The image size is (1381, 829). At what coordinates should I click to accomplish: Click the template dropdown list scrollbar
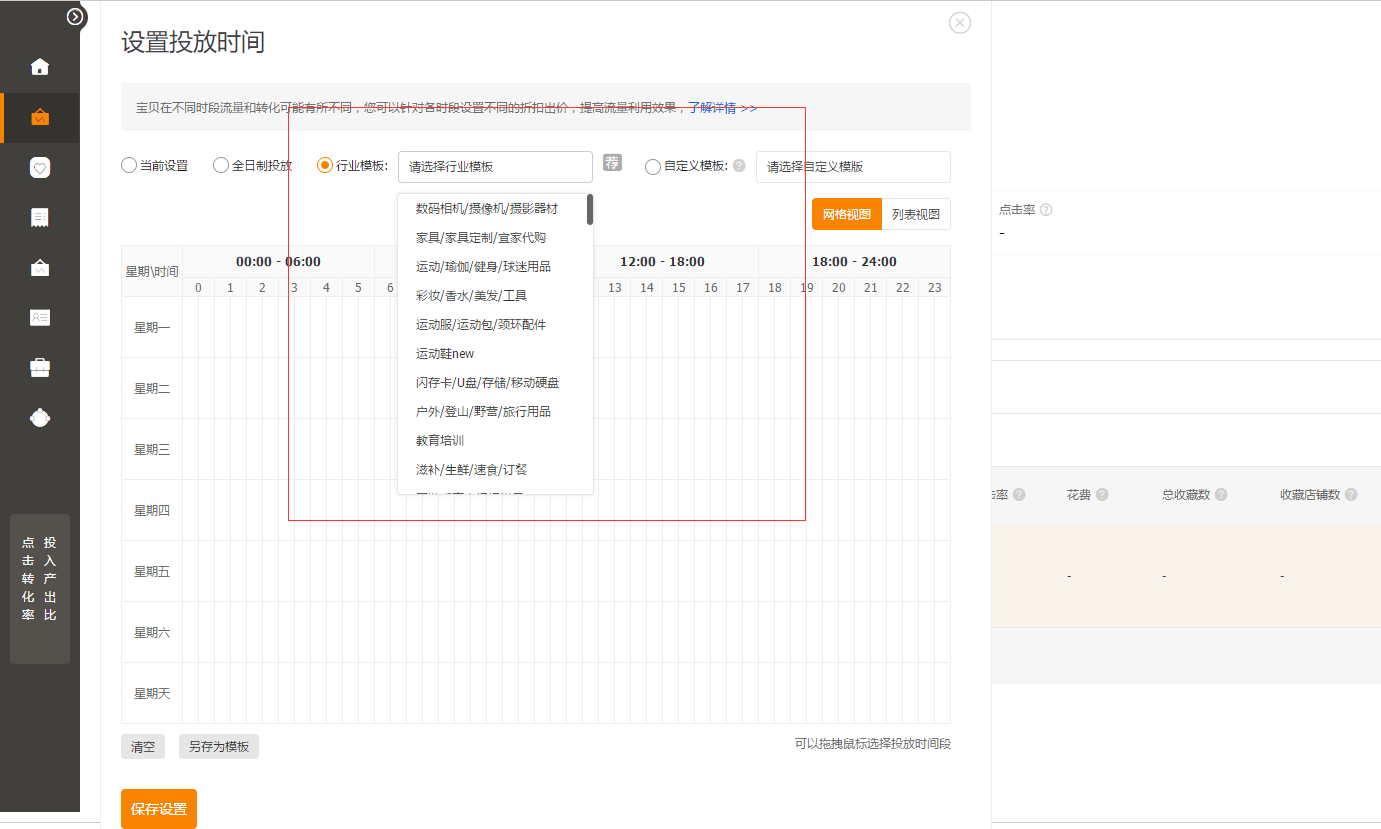590,211
